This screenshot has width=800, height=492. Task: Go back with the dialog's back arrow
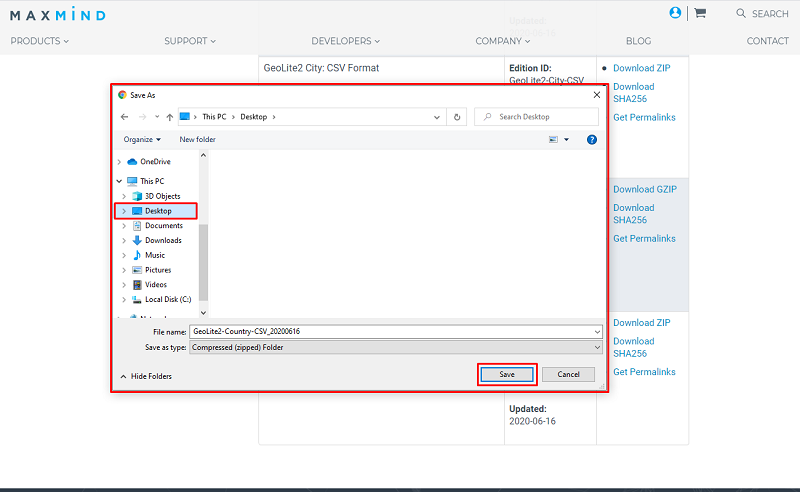124,117
